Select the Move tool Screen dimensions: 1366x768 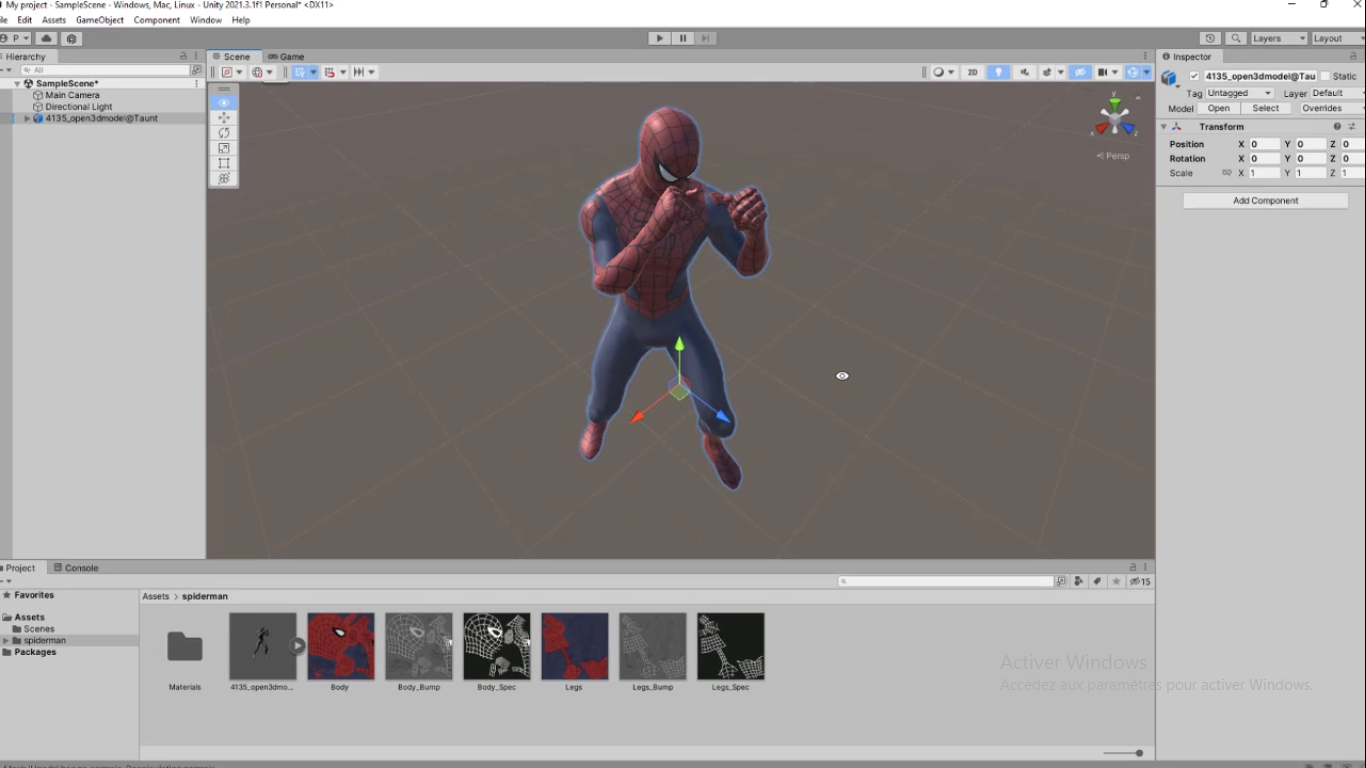tap(224, 117)
